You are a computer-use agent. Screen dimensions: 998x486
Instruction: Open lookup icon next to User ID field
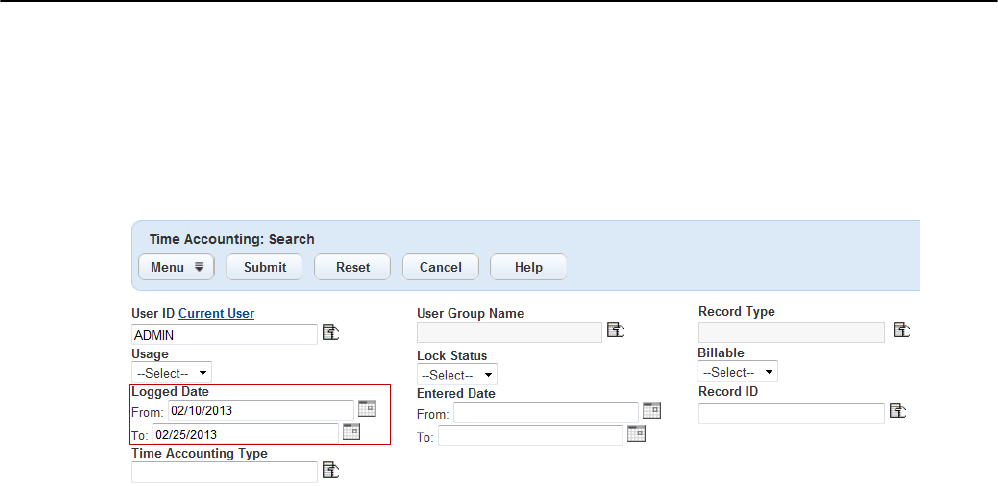click(x=331, y=333)
